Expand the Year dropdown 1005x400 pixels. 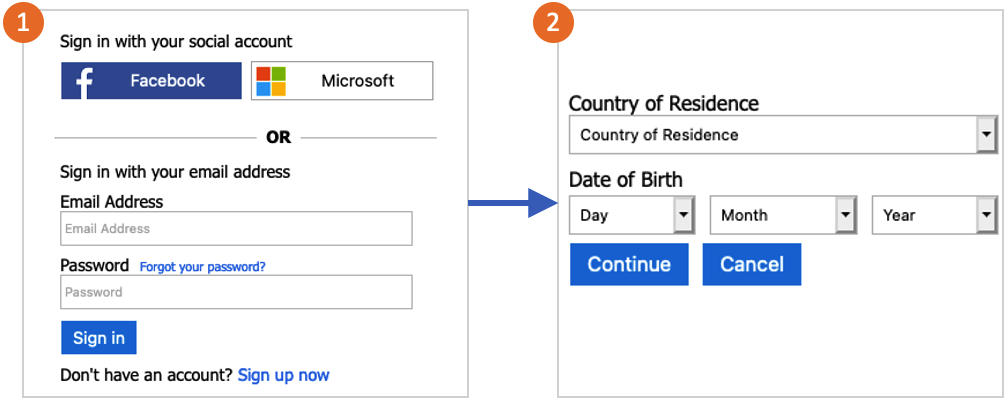(x=935, y=215)
